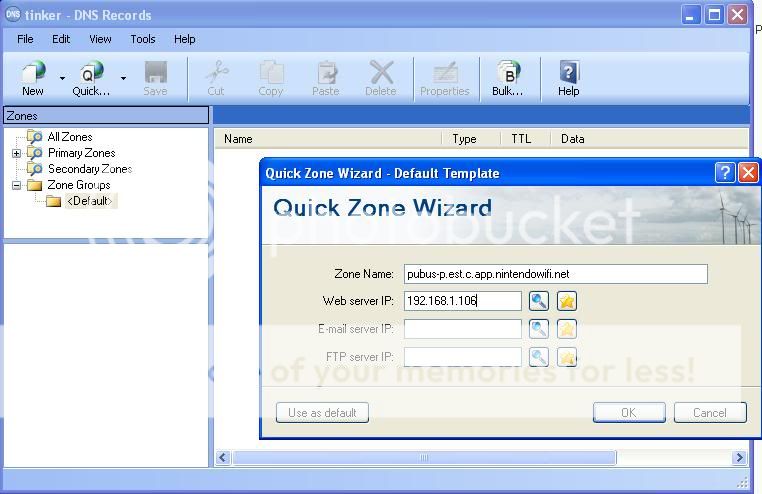Image resolution: width=762 pixels, height=494 pixels.
Task: Click the Help toolbar icon
Action: coord(569,78)
